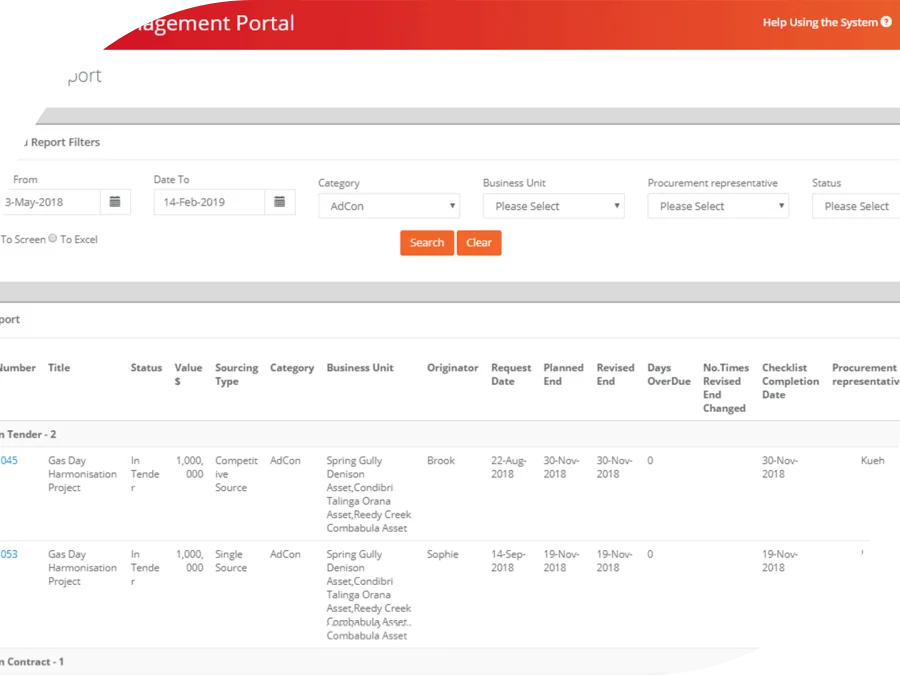Viewport: 900px width, 675px height.
Task: Click request date 14-Sep-2018 cell
Action: (x=508, y=561)
